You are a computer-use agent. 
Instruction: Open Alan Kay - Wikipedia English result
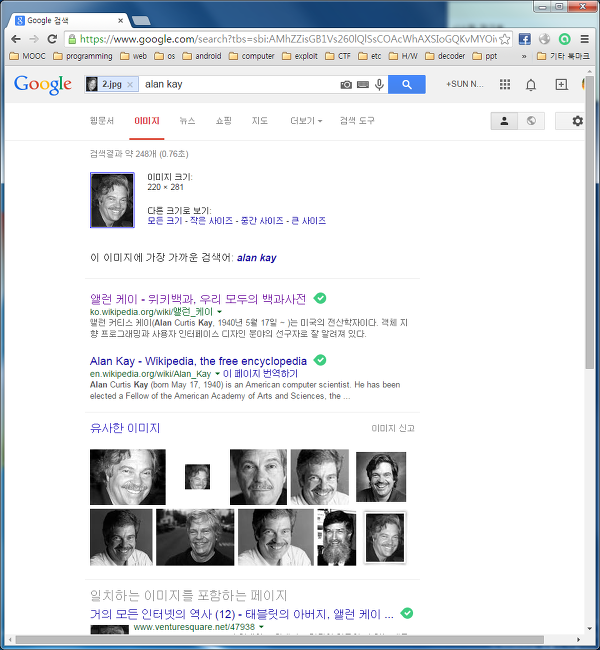click(198, 361)
